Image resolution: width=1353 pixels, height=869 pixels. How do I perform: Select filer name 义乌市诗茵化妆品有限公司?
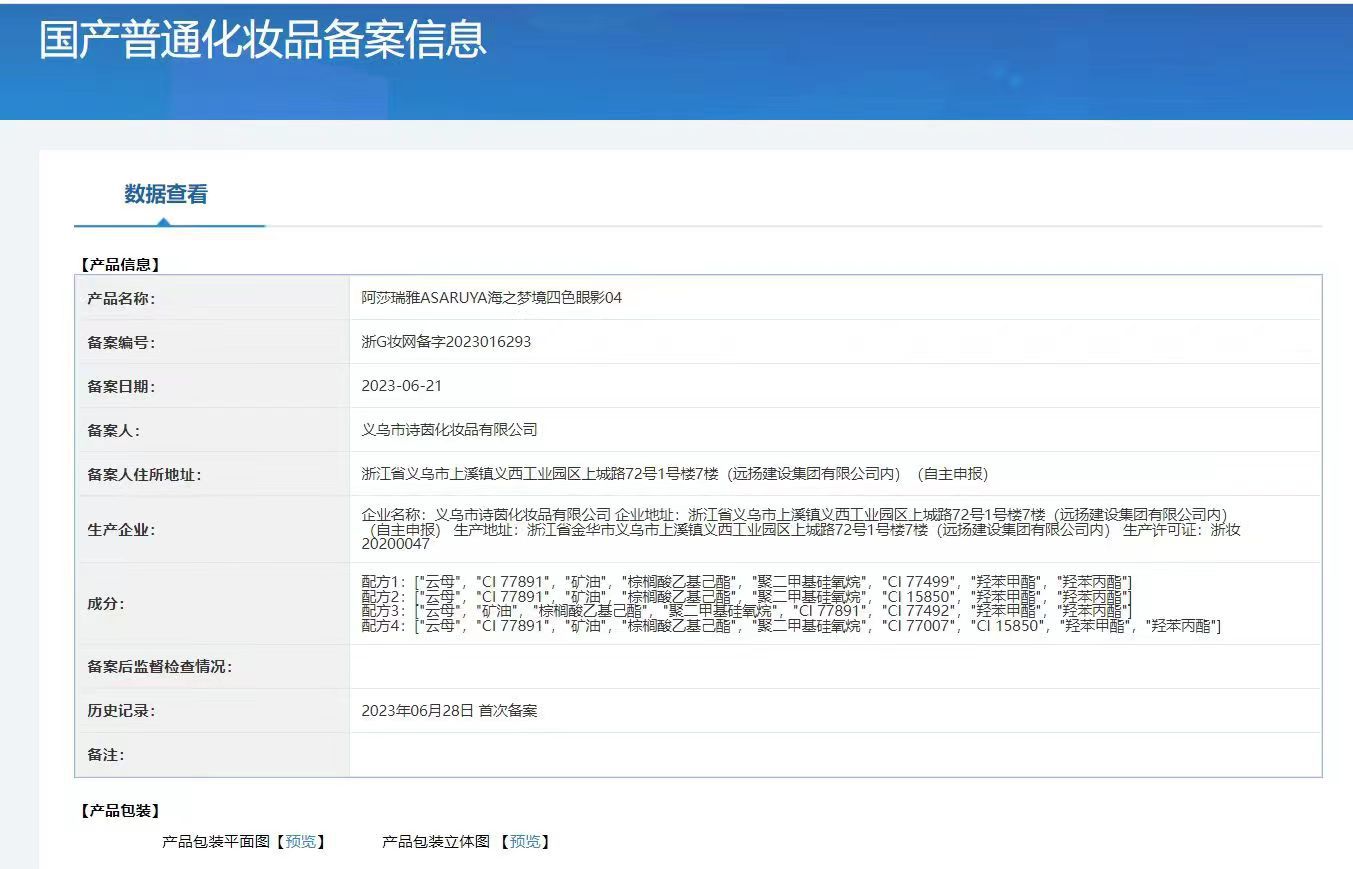[x=449, y=430]
